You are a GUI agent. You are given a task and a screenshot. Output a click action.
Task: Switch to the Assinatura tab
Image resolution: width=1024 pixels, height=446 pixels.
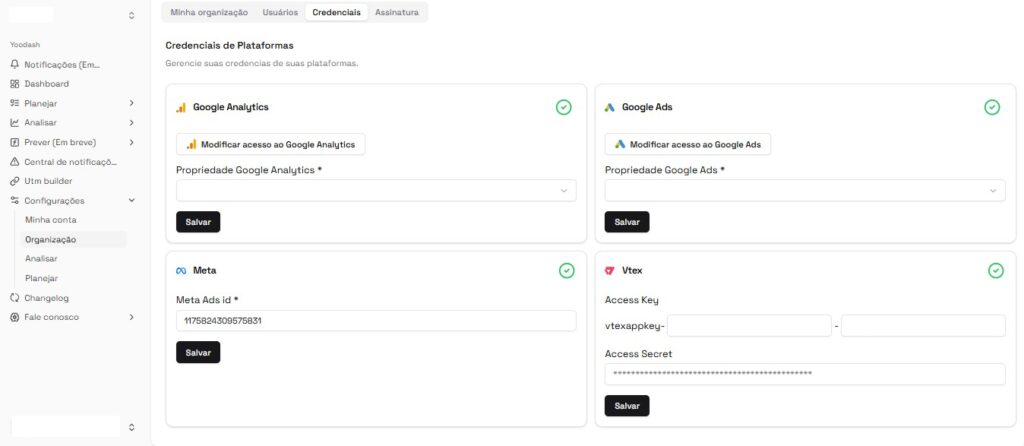[x=397, y=12]
